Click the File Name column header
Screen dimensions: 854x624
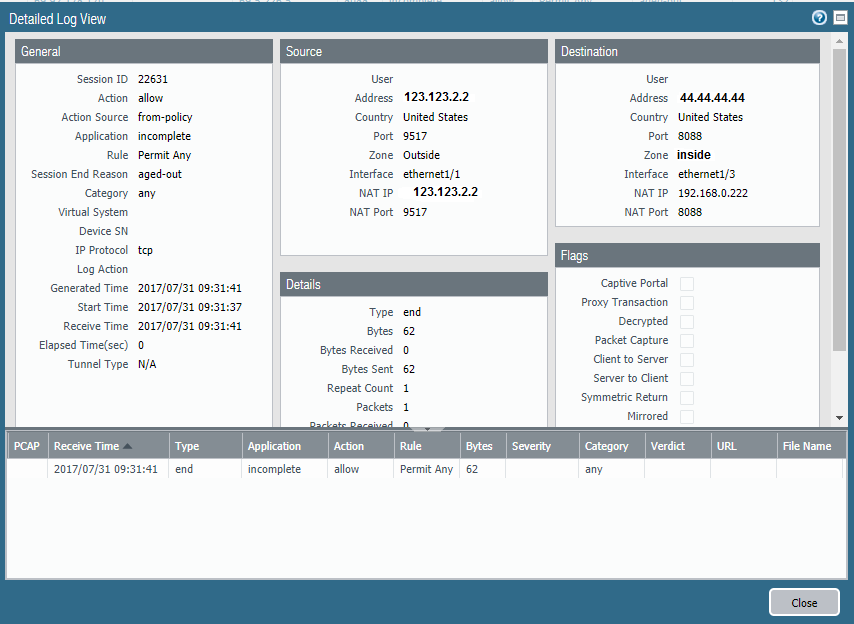[808, 446]
